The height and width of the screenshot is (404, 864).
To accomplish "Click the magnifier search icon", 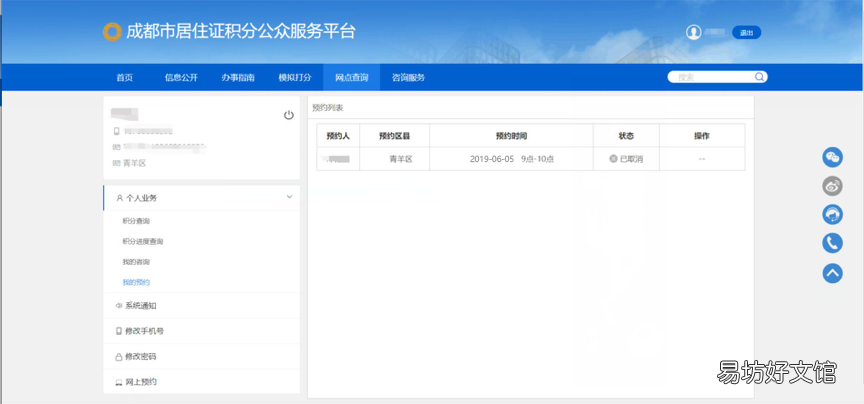I will pos(759,77).
